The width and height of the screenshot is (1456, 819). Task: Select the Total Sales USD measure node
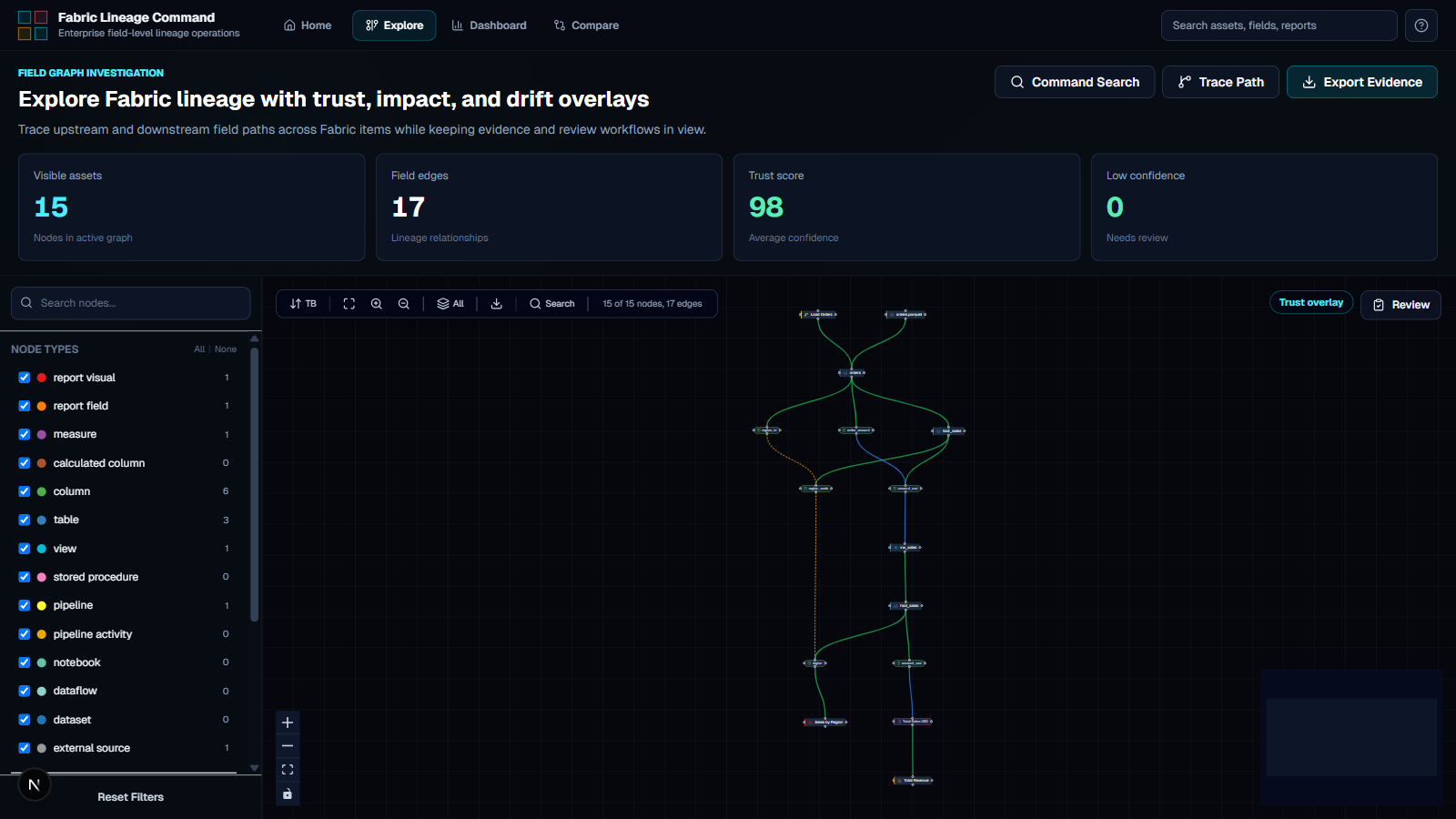[913, 722]
